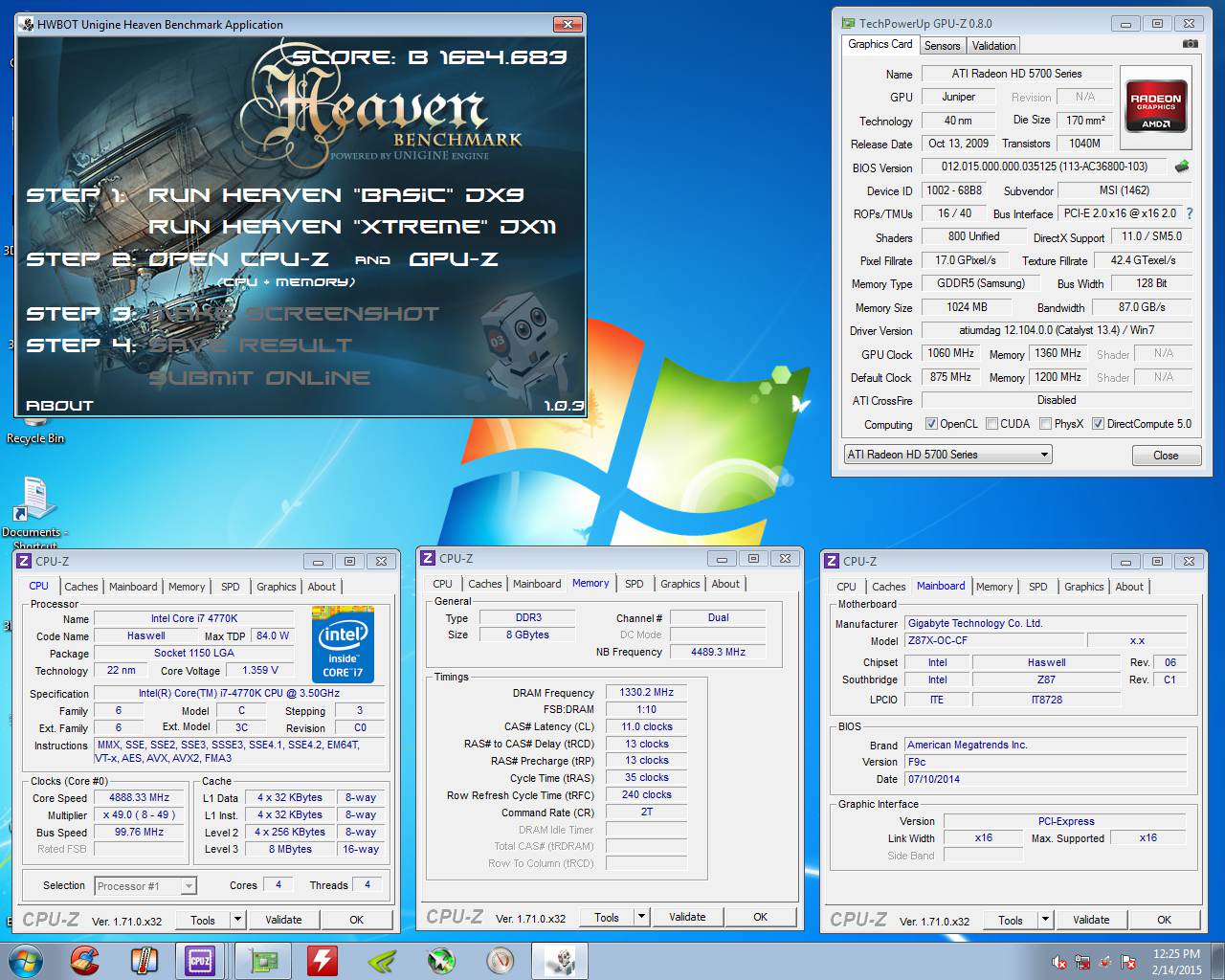Image resolution: width=1225 pixels, height=980 pixels.
Task: Click the round gauge taskbar icon
Action: click(501, 961)
